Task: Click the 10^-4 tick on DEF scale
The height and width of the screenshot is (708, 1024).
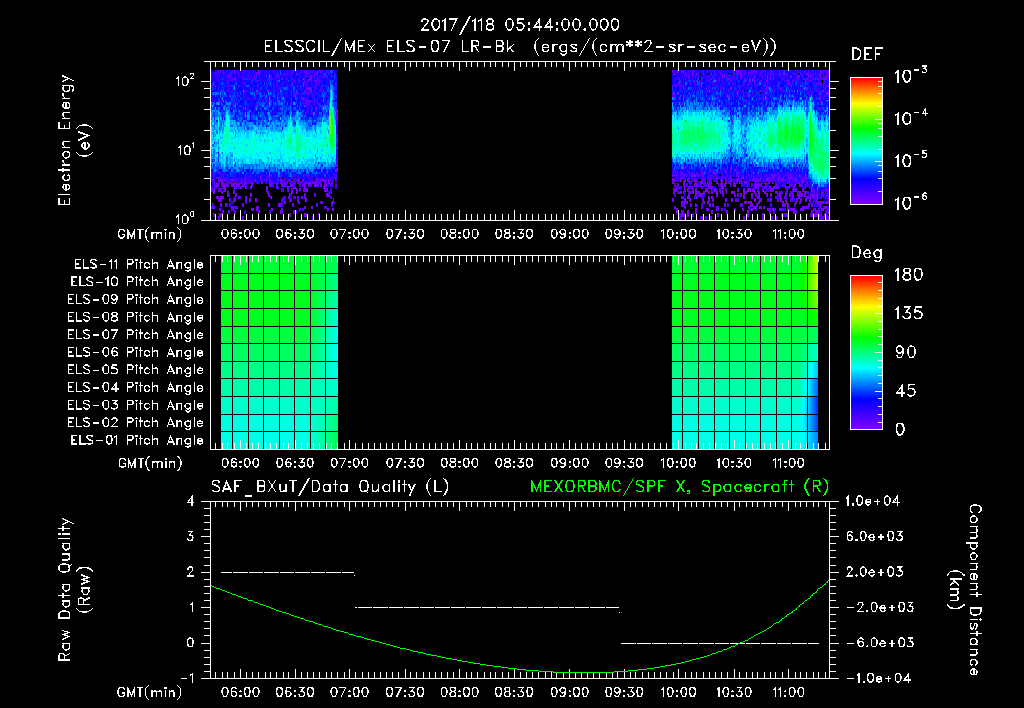Action: point(911,117)
